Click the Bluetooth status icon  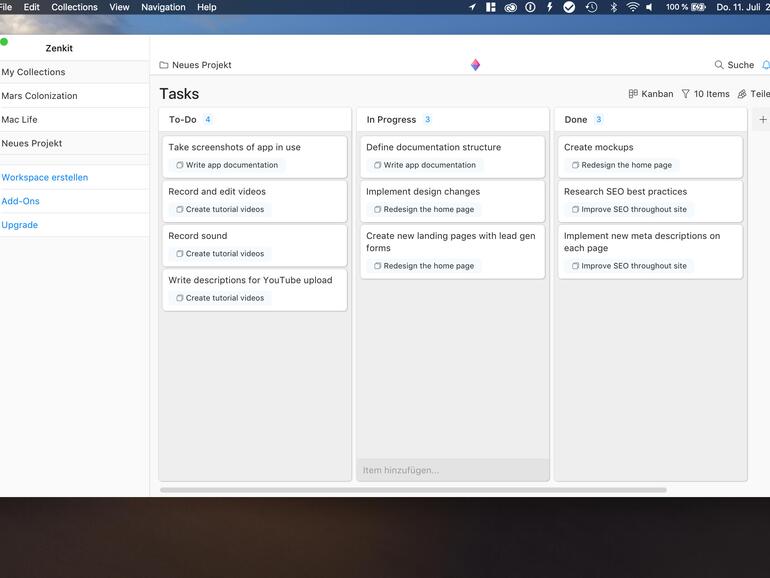[x=613, y=7]
